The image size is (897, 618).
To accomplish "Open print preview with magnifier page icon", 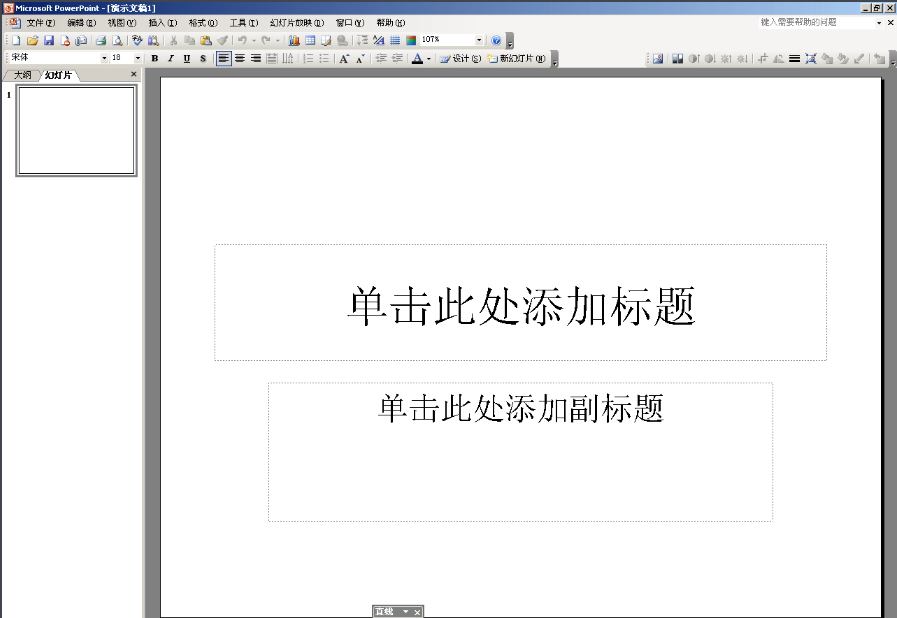I will [117, 40].
